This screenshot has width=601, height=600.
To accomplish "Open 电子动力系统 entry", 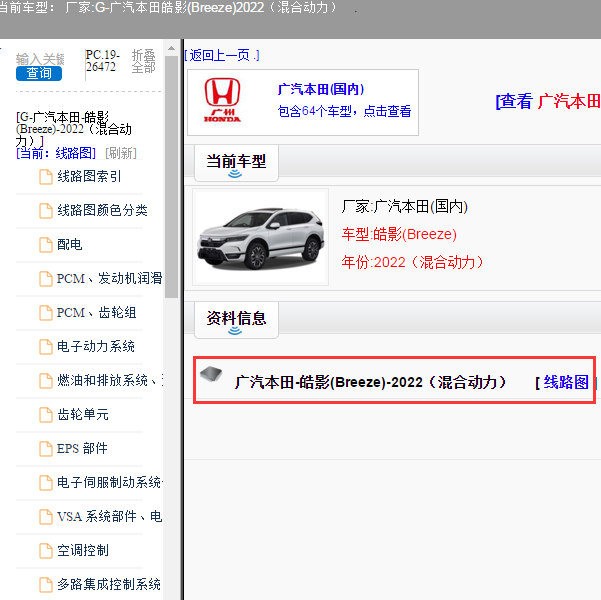I will (96, 346).
